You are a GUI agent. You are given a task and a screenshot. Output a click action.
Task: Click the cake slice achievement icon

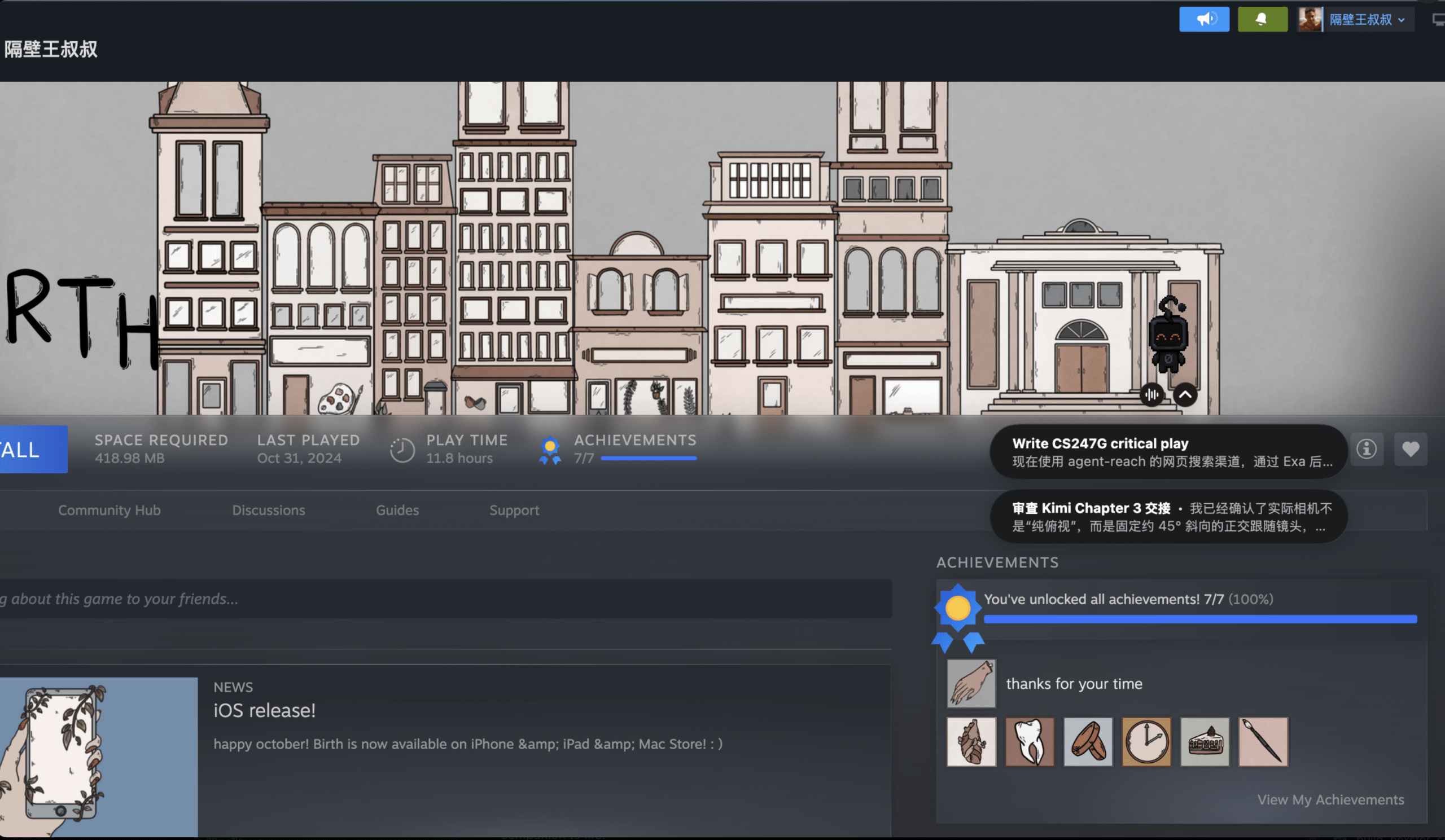coord(1205,742)
